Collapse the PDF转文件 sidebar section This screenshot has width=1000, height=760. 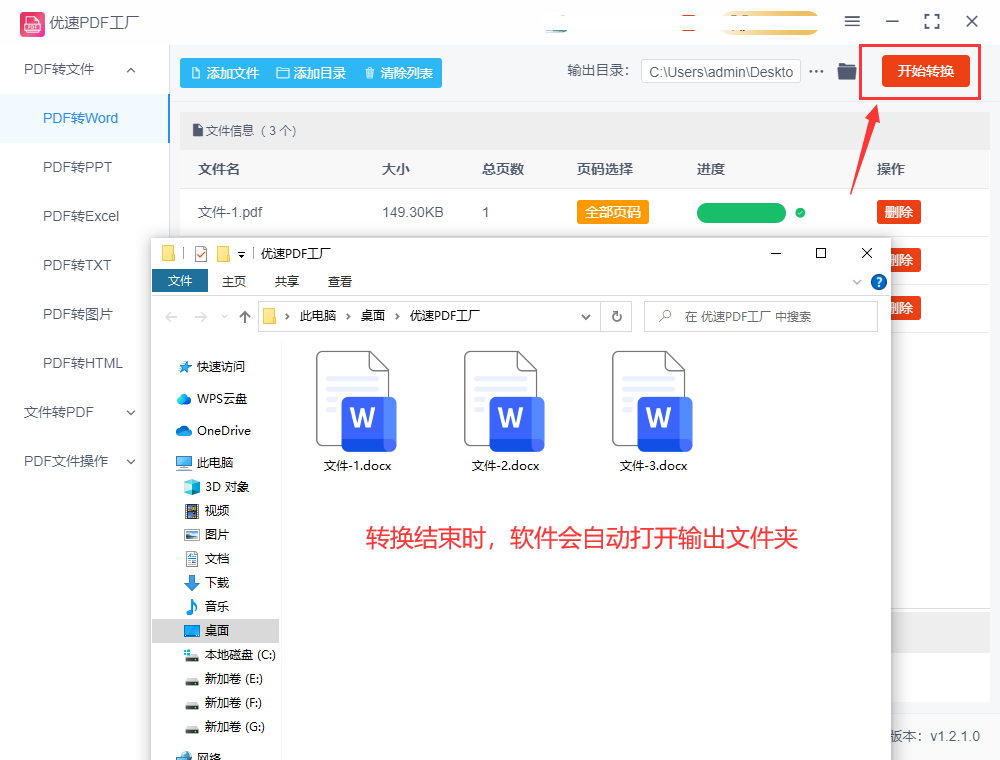130,69
